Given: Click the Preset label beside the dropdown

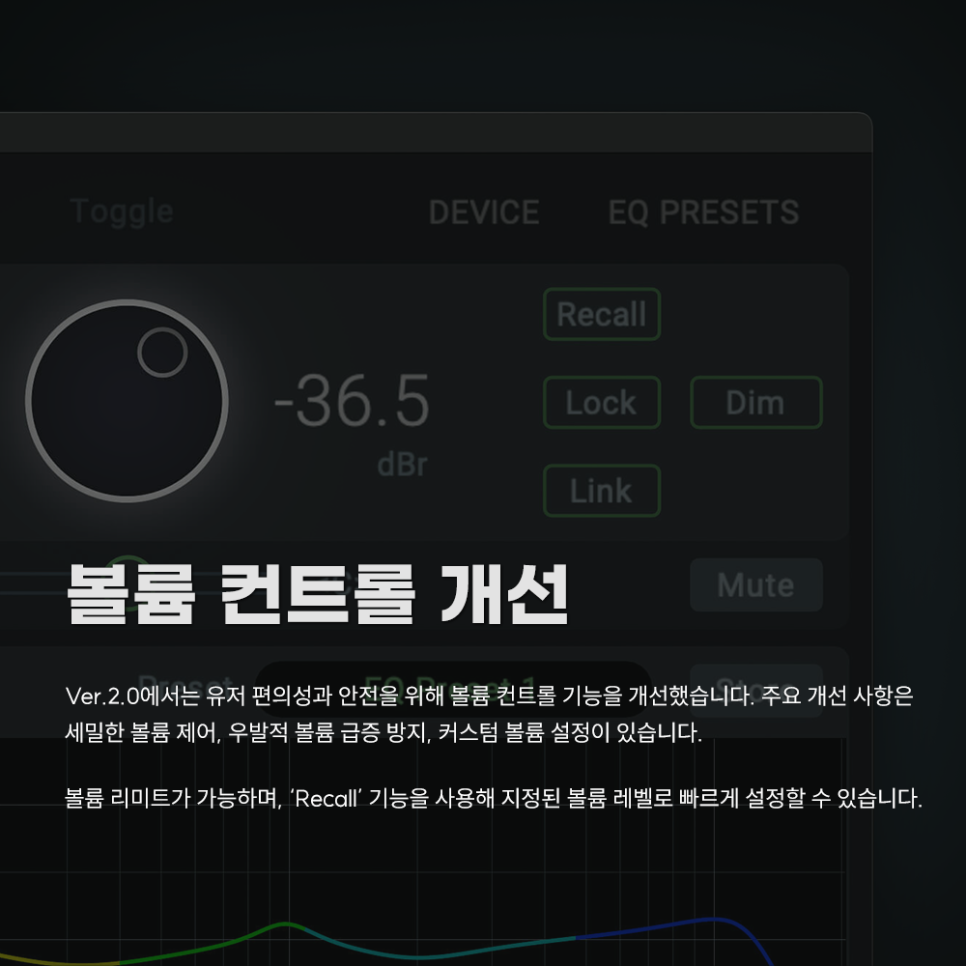Looking at the screenshot, I should click(x=185, y=684).
